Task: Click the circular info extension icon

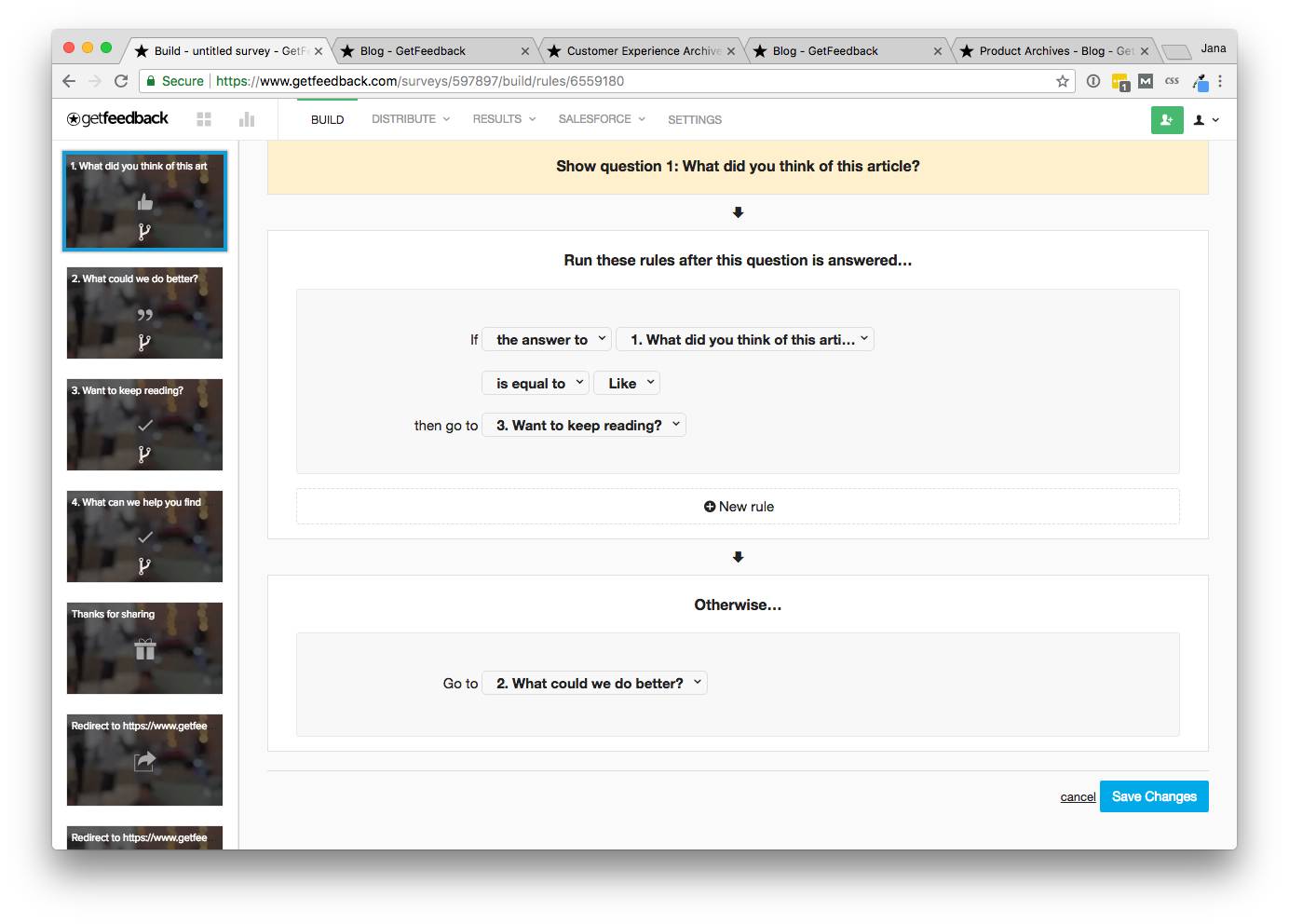Action: [x=1093, y=81]
